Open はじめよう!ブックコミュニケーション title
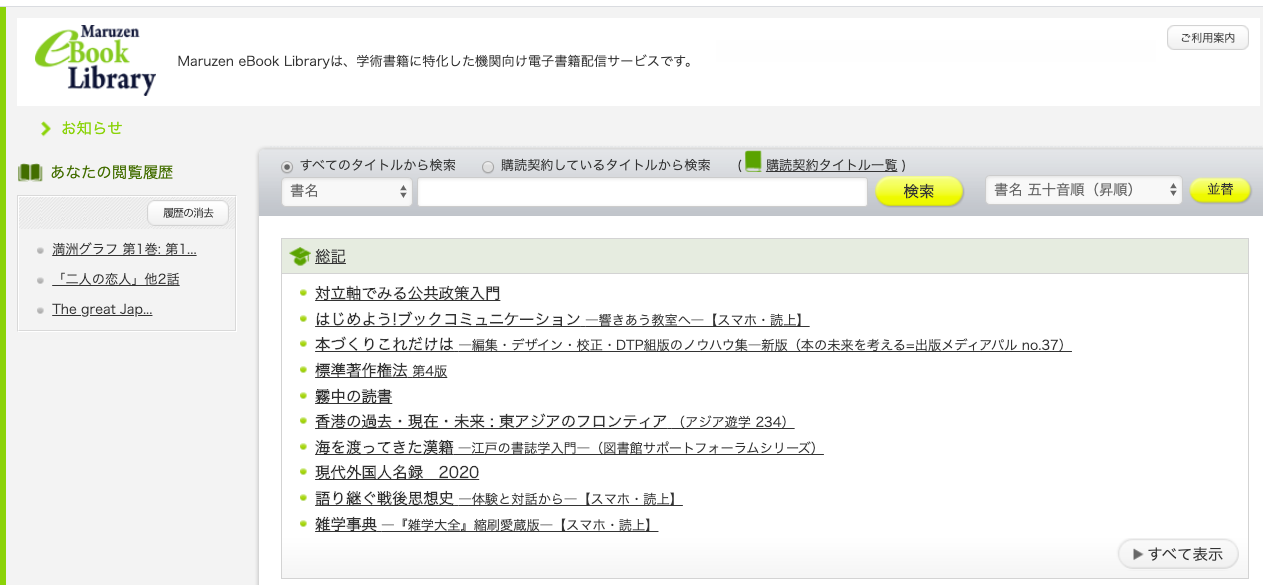The image size is (1263, 585). point(562,319)
